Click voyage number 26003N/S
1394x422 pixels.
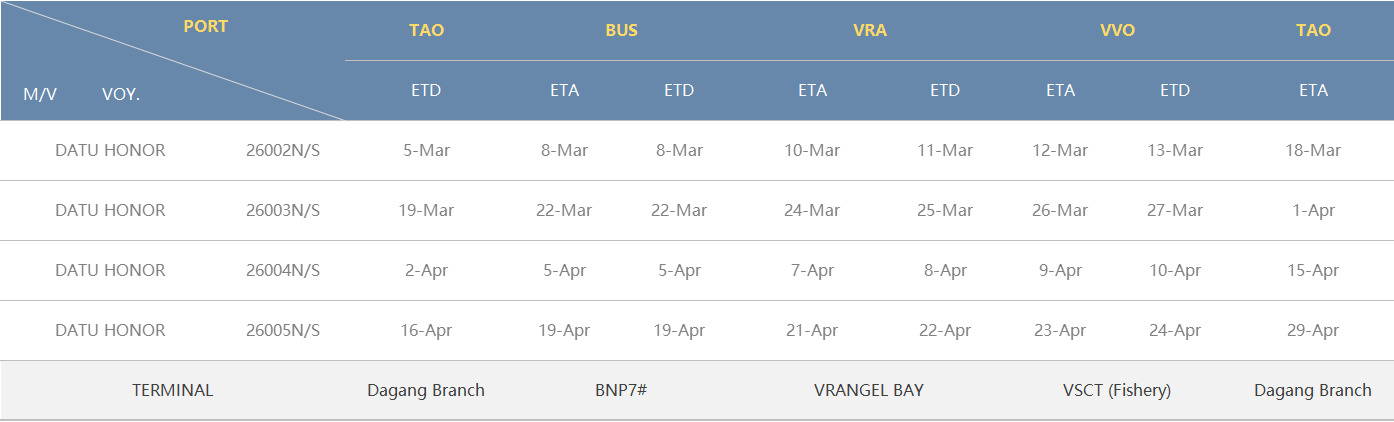point(283,210)
